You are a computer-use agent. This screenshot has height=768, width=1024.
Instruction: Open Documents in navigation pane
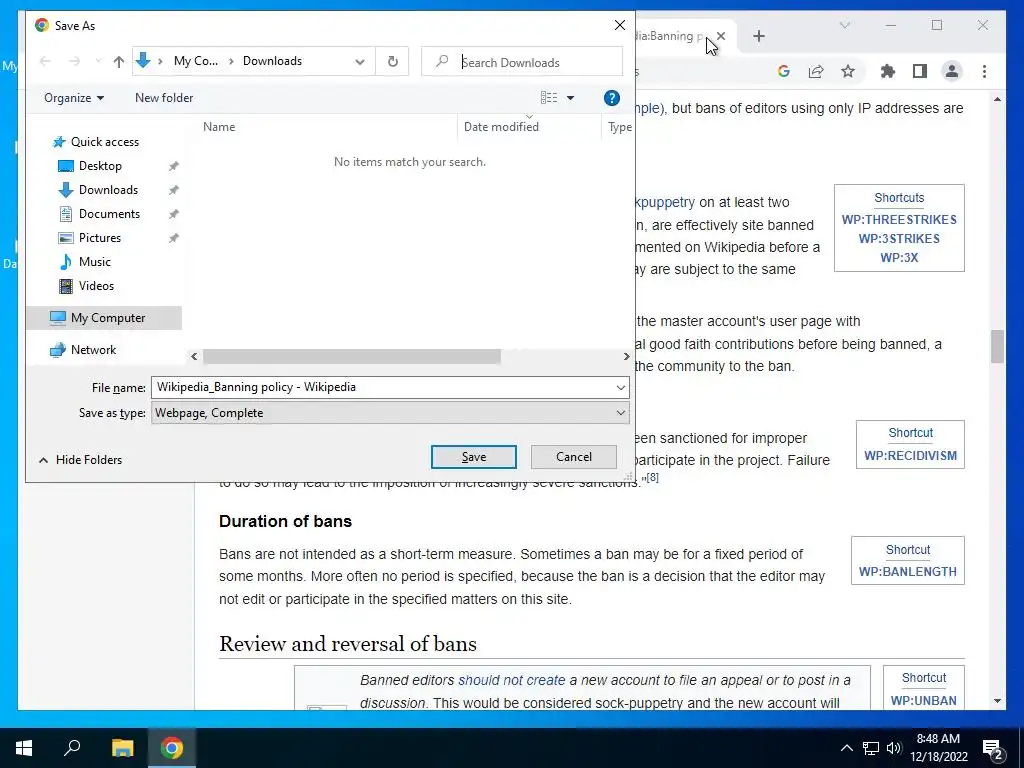click(x=109, y=214)
